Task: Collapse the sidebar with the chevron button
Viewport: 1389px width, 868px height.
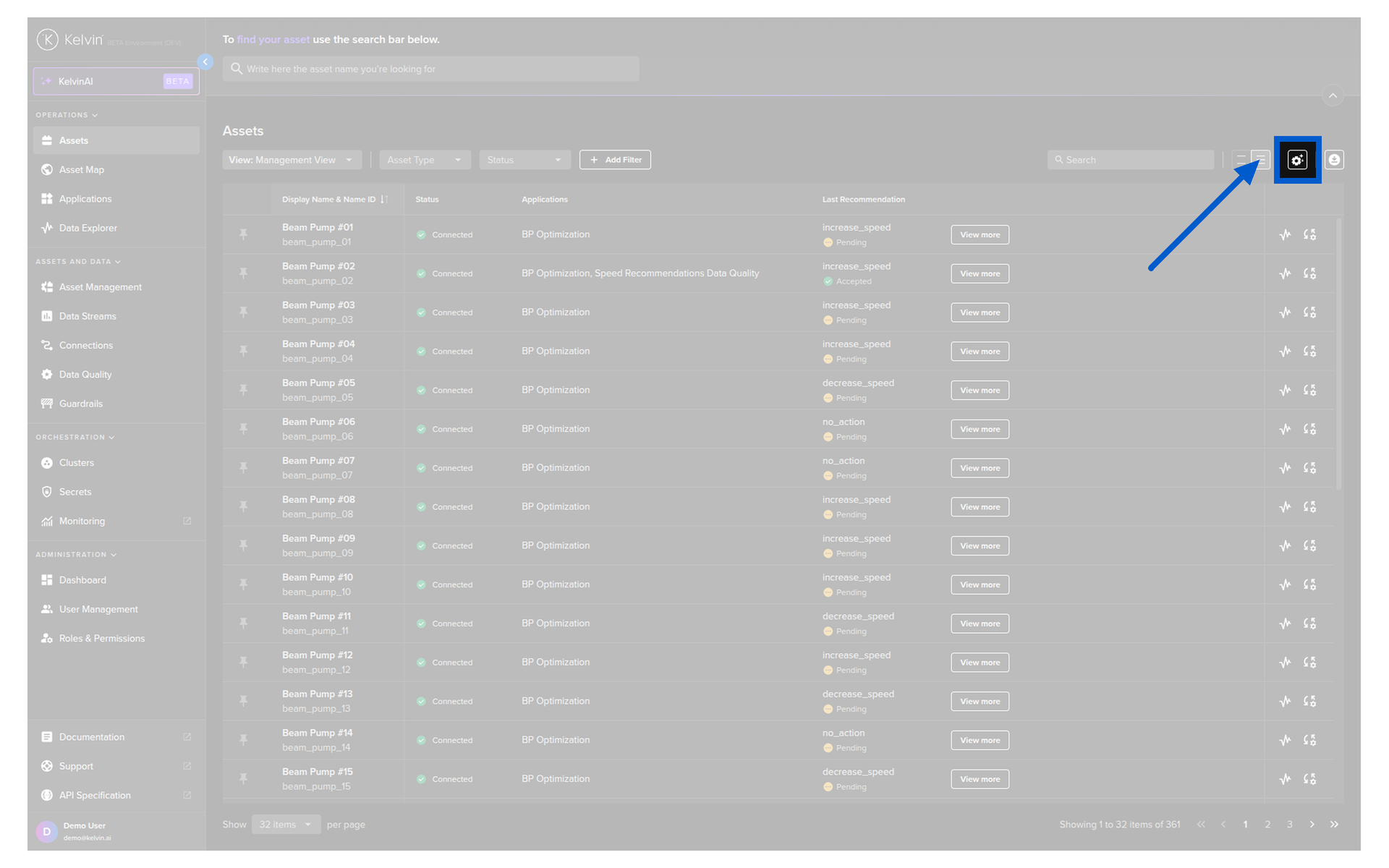Action: 205,61
